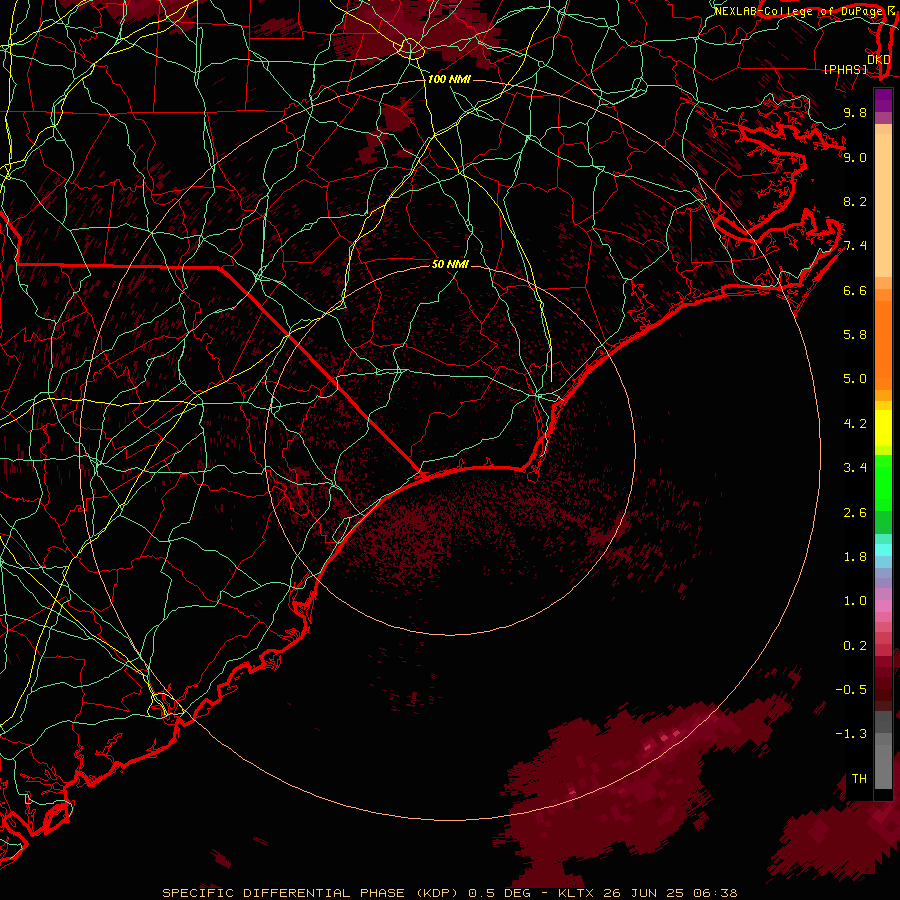This screenshot has width=900, height=900.
Task: Click the 2.6 value on the color scale
Action: tap(855, 513)
